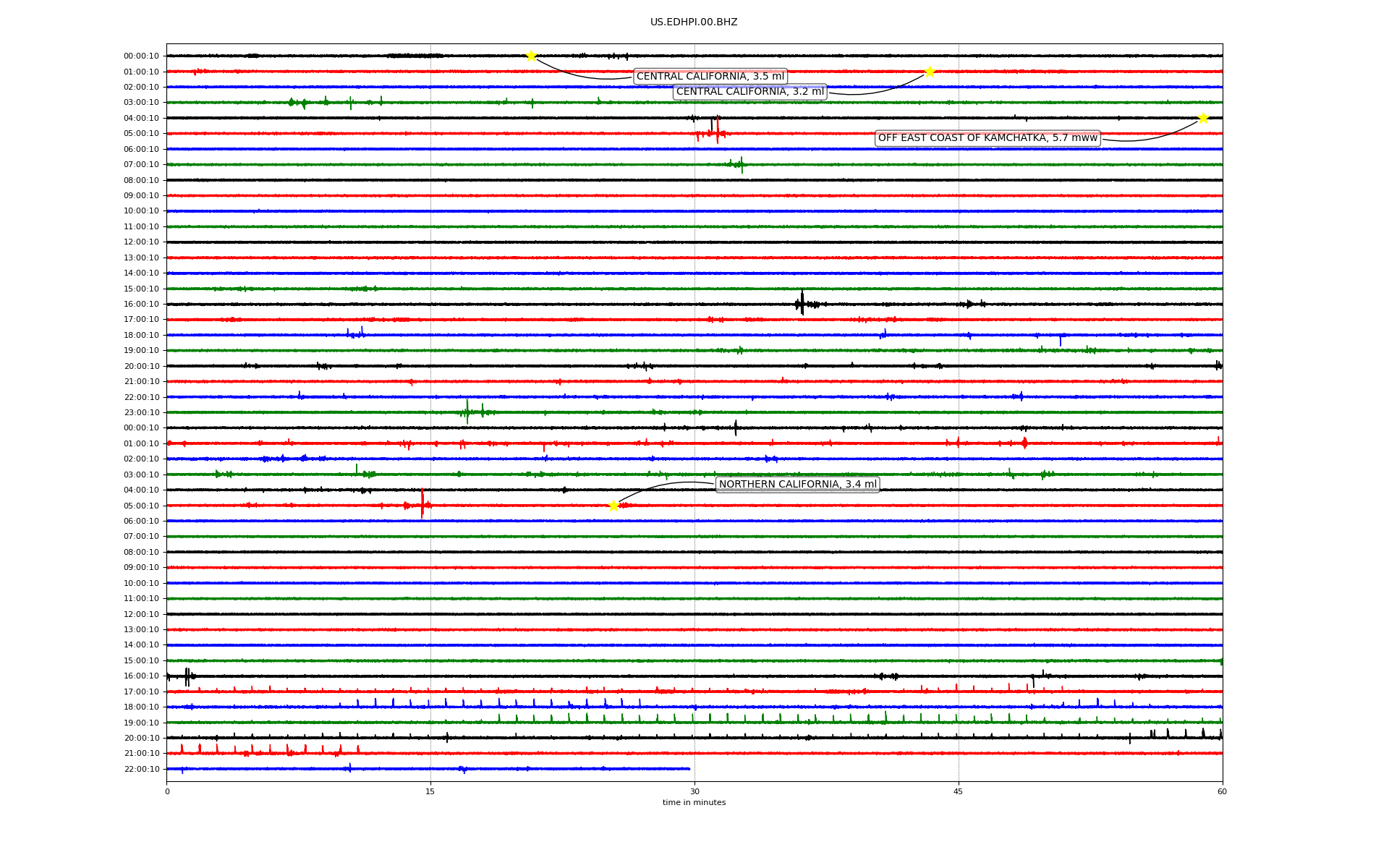
Task: Click the 45 tick label on the x-axis
Action: coord(959,791)
